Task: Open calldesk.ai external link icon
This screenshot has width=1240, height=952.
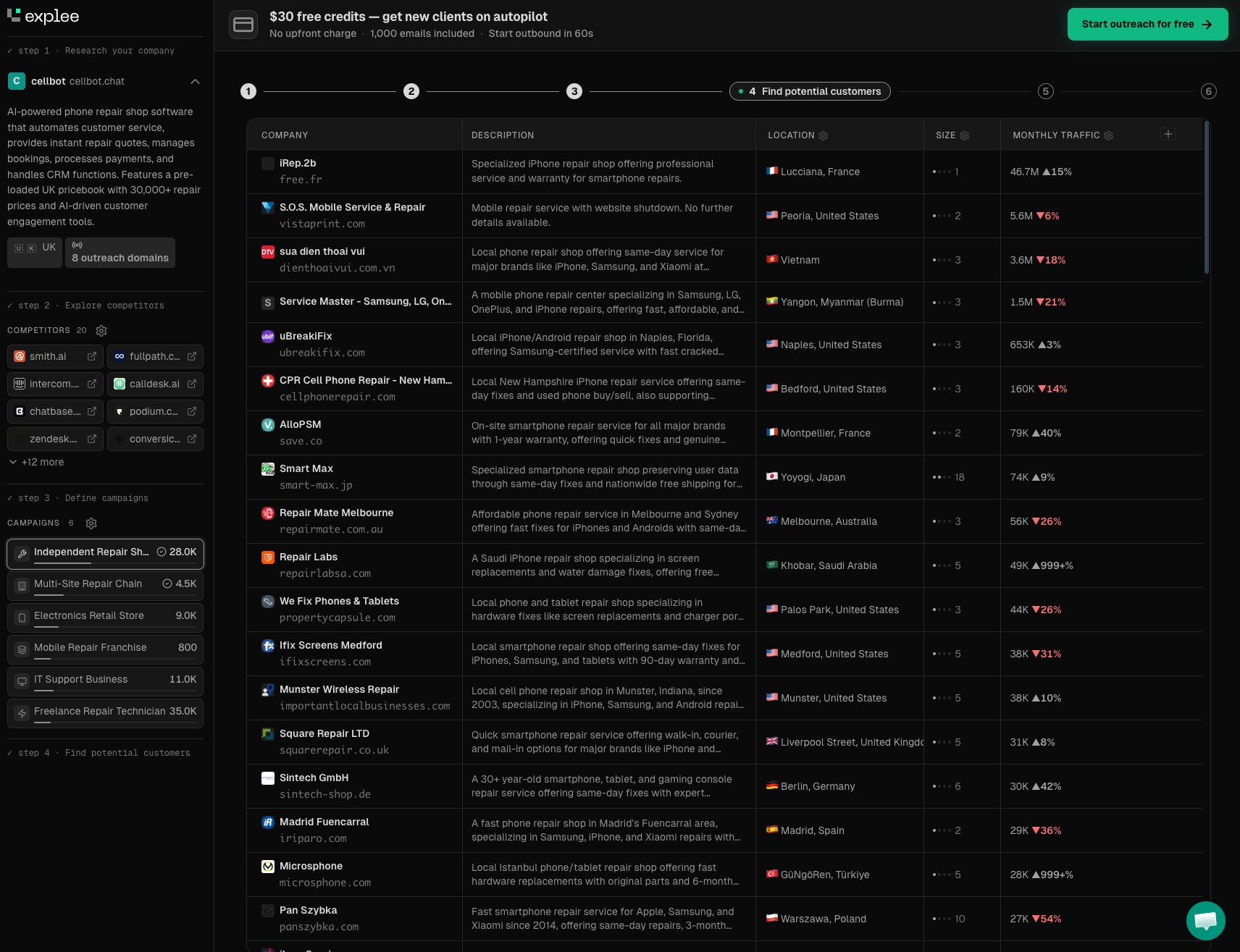Action: (x=192, y=384)
